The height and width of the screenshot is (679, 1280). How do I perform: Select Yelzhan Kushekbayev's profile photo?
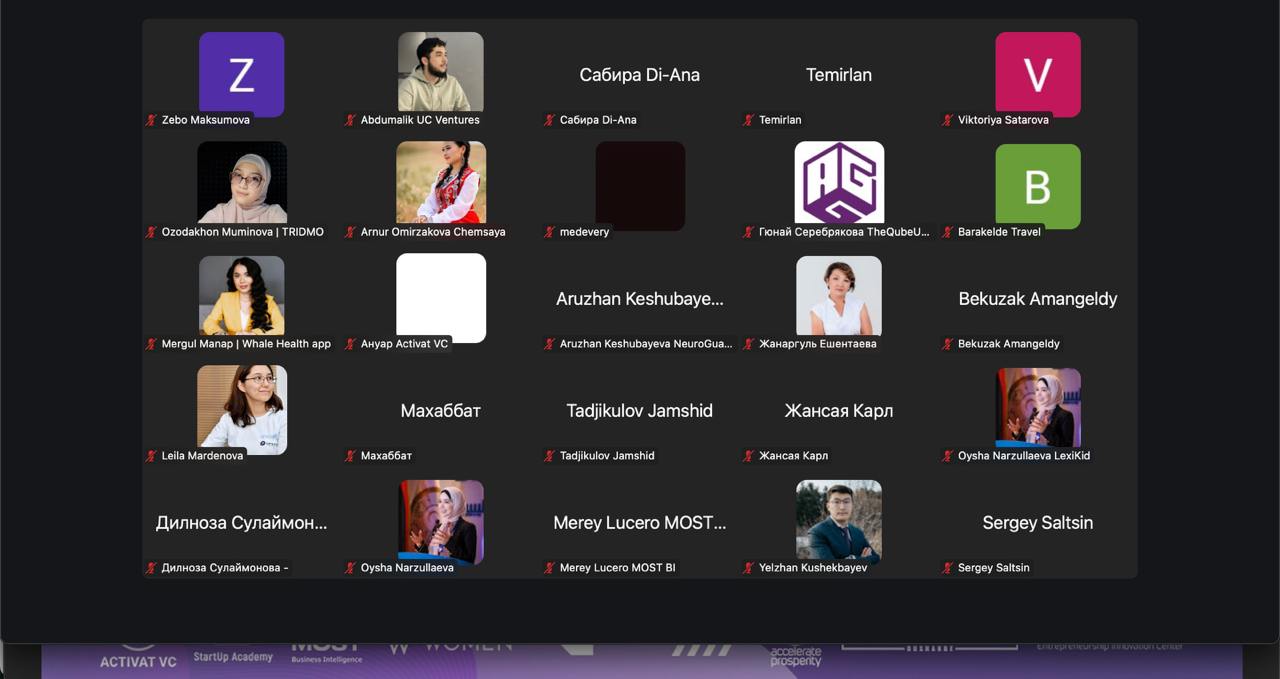[839, 520]
